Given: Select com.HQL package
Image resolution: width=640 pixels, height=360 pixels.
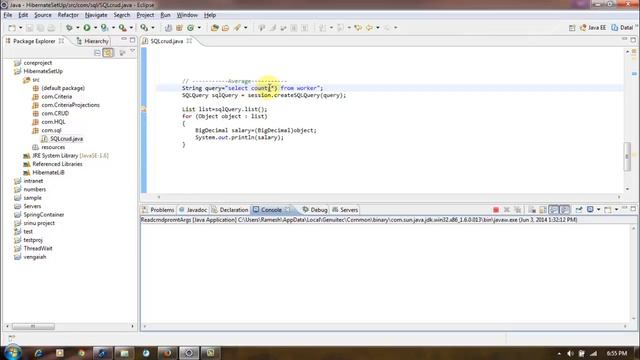Looking at the screenshot, I should (49, 122).
